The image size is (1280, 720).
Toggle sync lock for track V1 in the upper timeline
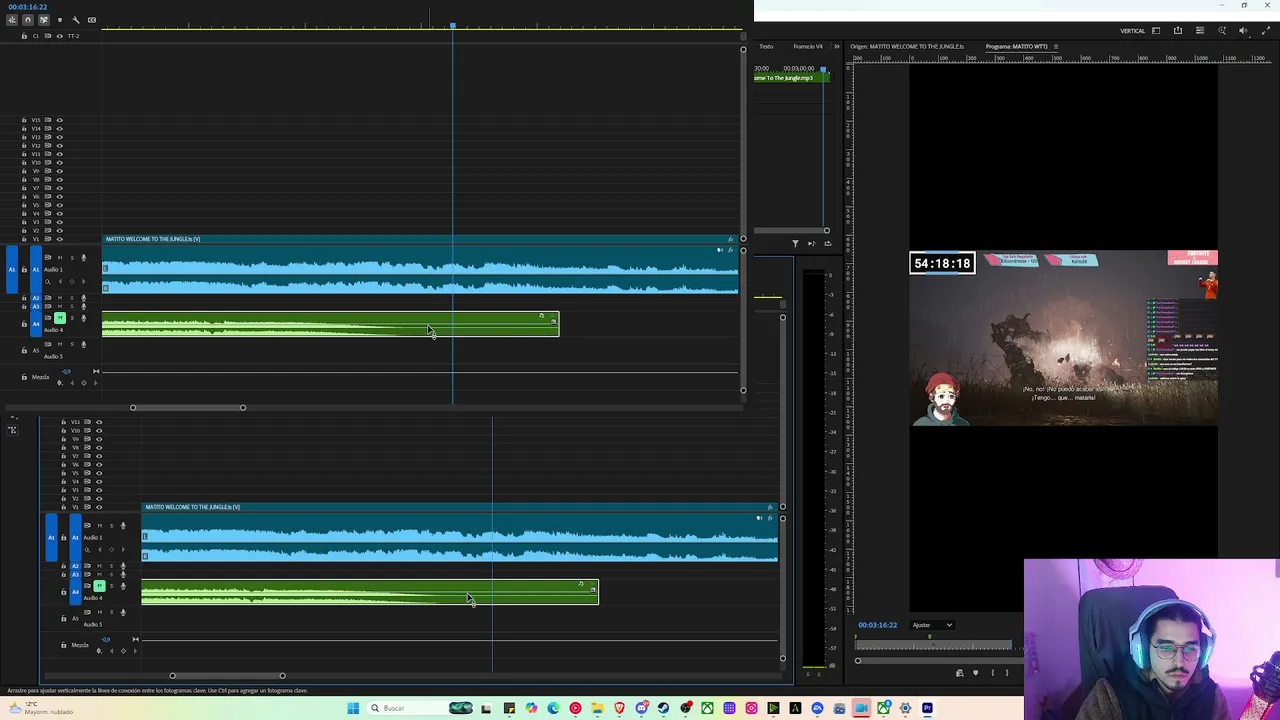point(47,239)
